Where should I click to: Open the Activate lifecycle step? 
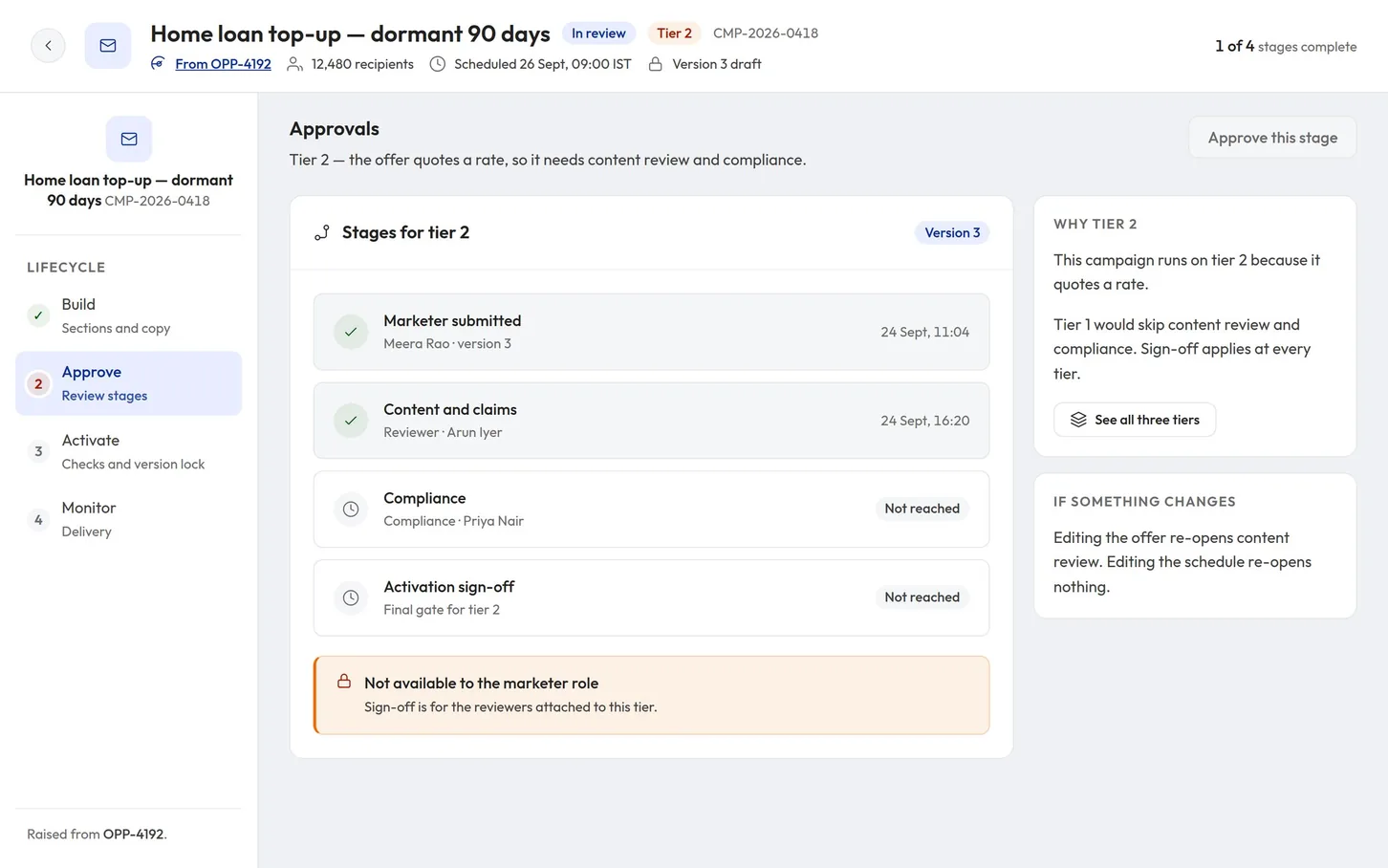point(128,451)
